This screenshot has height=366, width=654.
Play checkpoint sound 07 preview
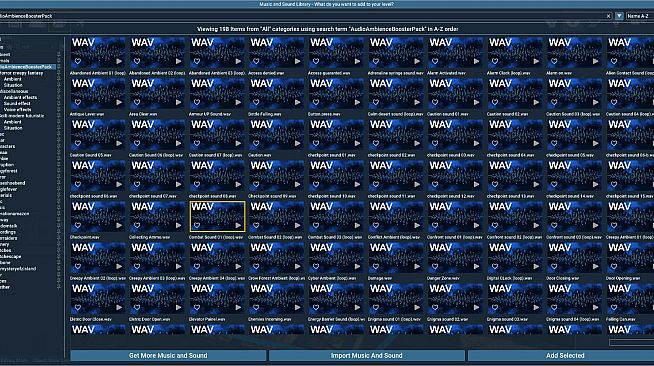(179, 184)
